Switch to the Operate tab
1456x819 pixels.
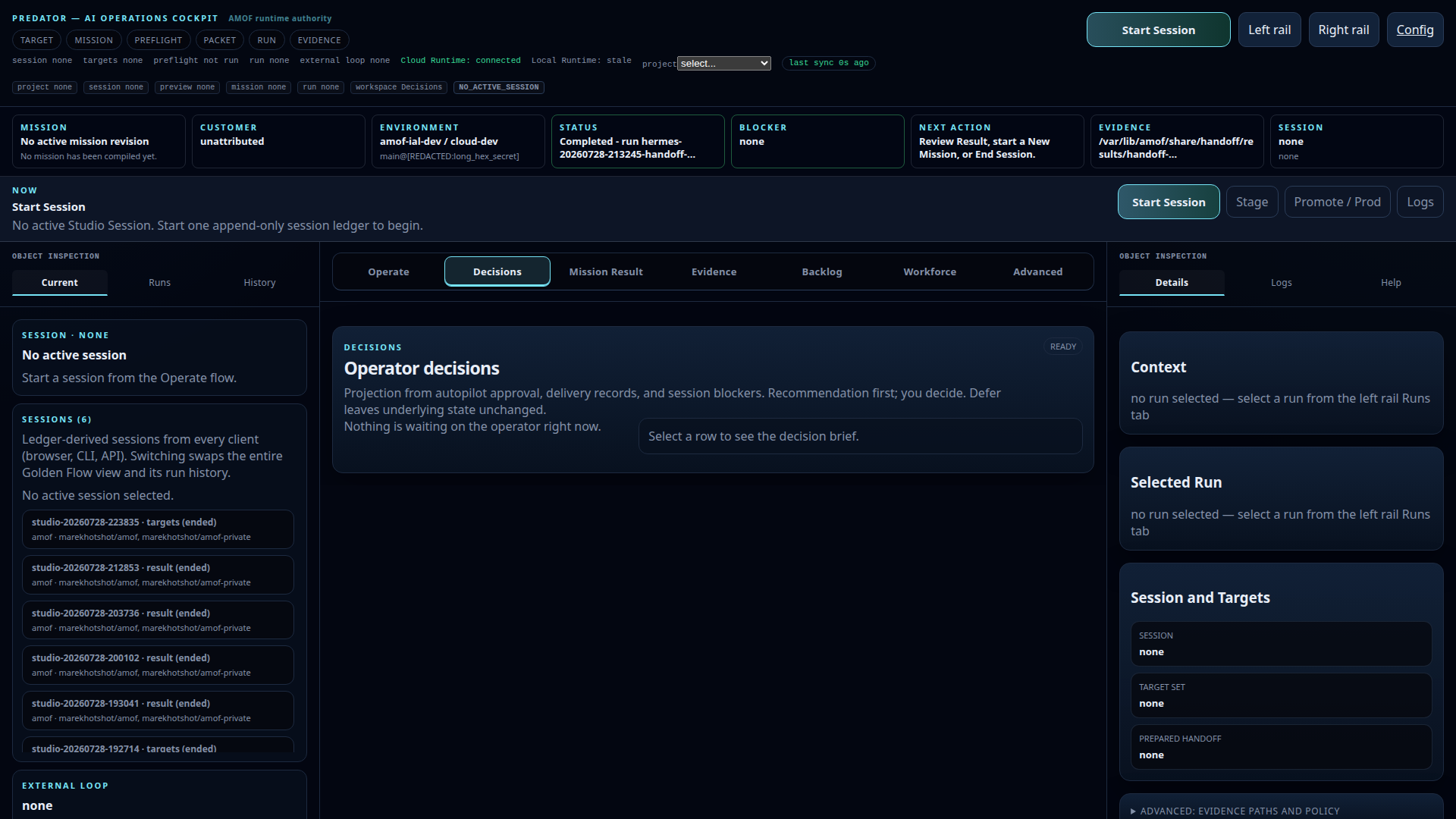click(388, 271)
